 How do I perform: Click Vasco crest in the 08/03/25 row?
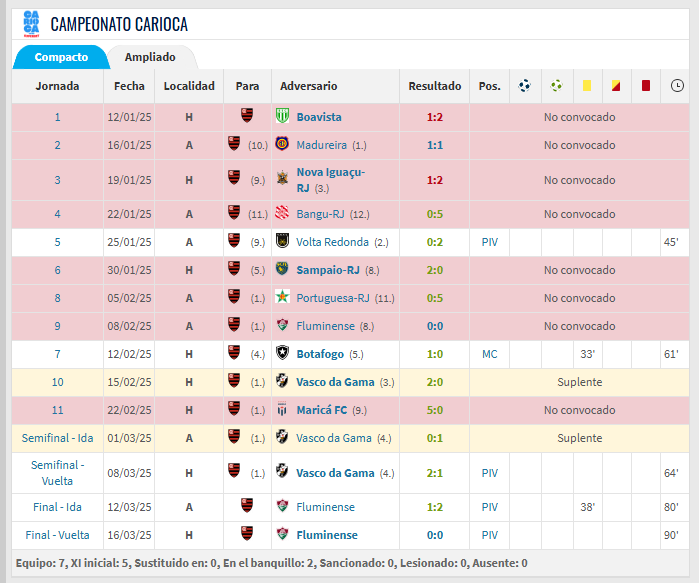click(x=282, y=471)
